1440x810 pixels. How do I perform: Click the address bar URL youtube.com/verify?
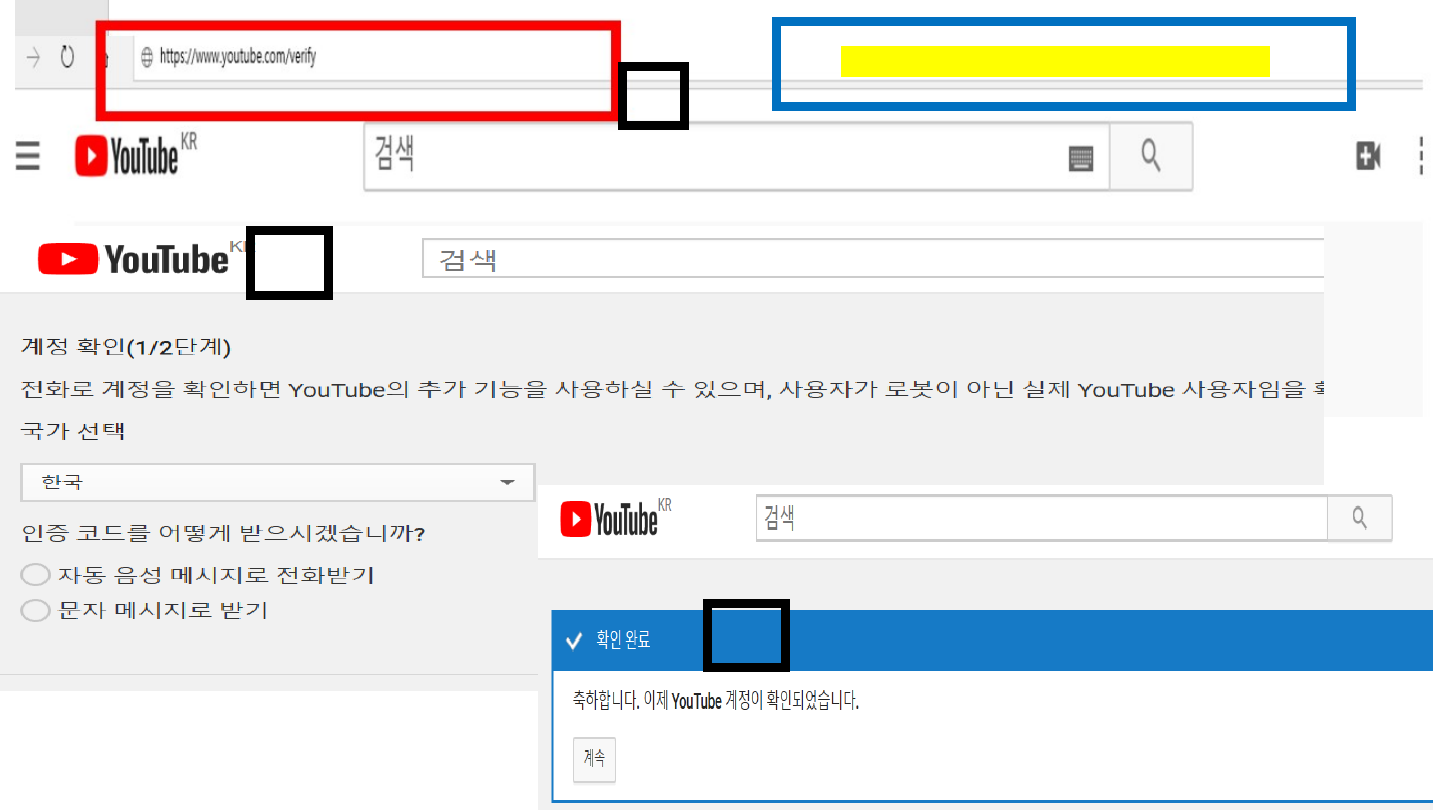coord(238,58)
